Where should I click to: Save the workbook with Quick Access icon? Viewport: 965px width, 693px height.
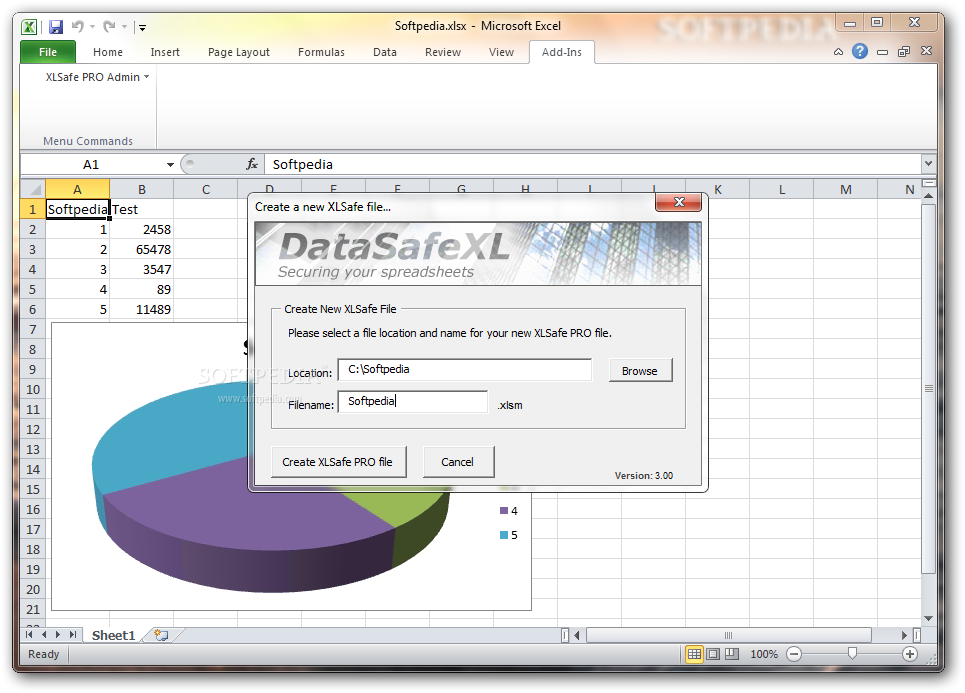pos(56,26)
